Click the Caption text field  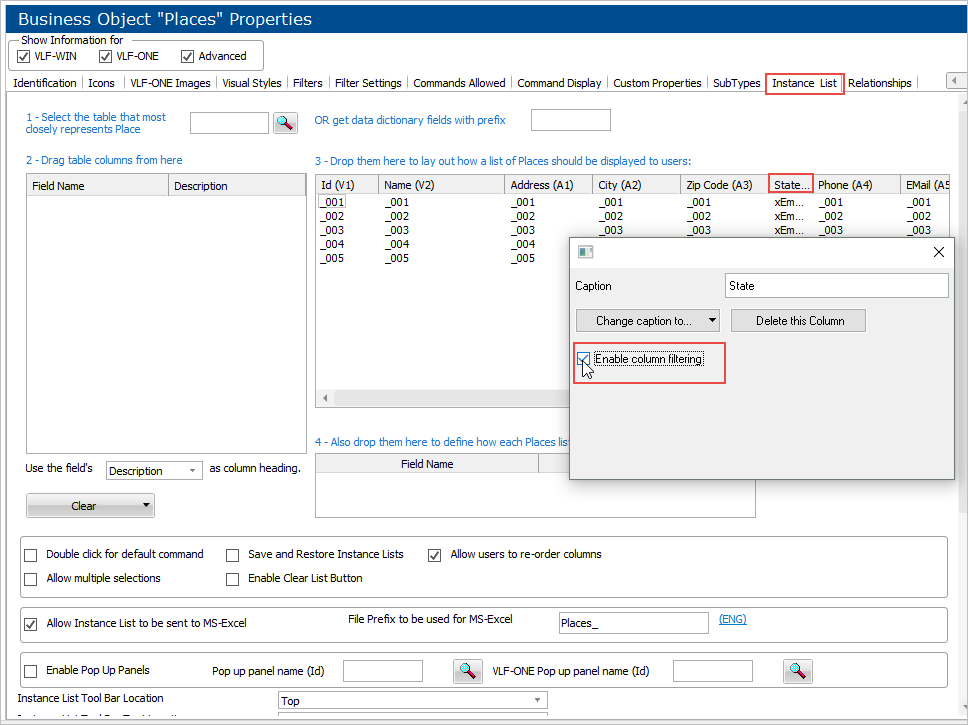tap(836, 286)
